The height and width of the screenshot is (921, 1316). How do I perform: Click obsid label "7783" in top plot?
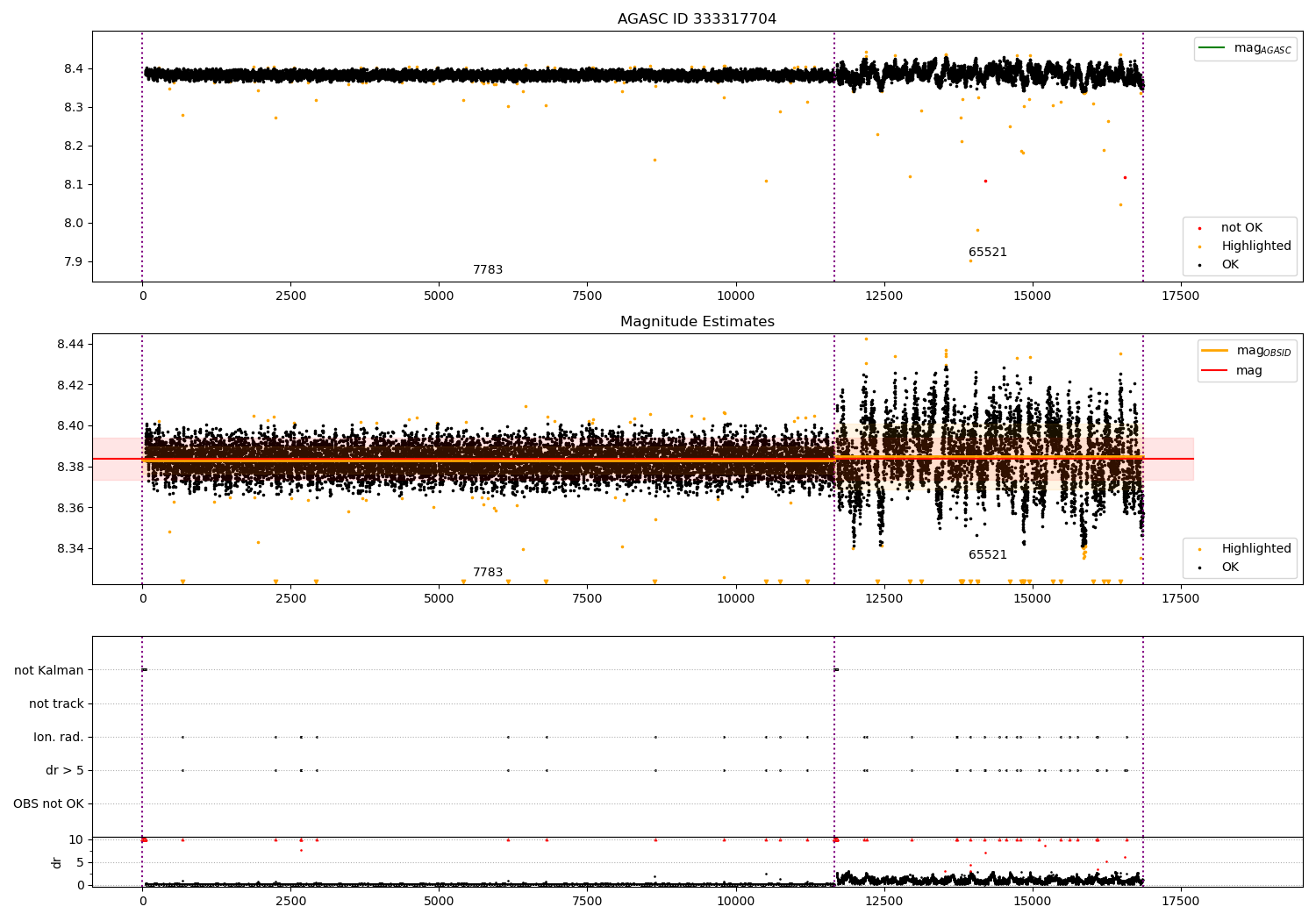pyautogui.click(x=488, y=270)
